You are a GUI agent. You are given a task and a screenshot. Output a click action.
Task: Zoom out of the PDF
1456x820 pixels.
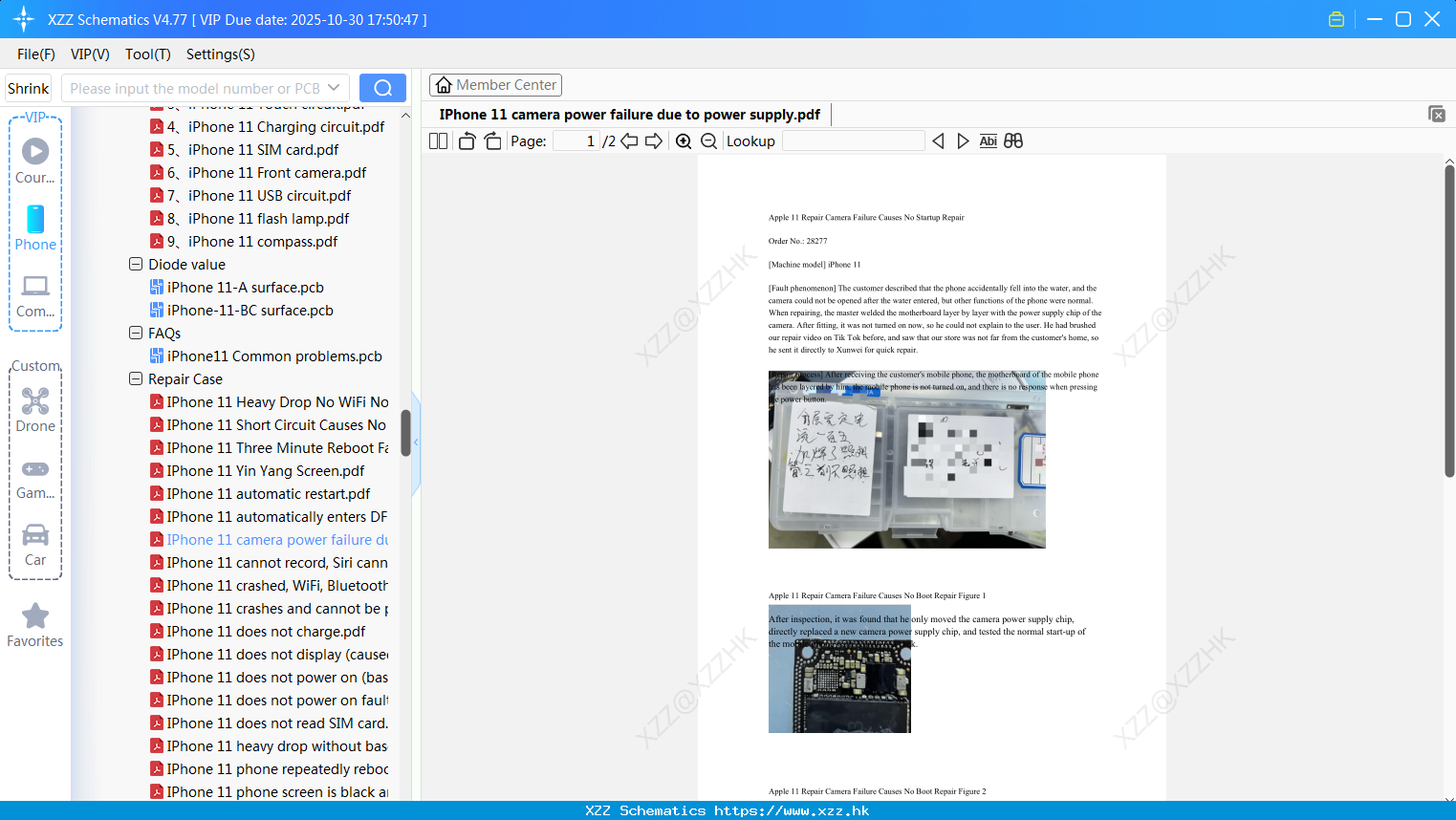pyautogui.click(x=708, y=141)
